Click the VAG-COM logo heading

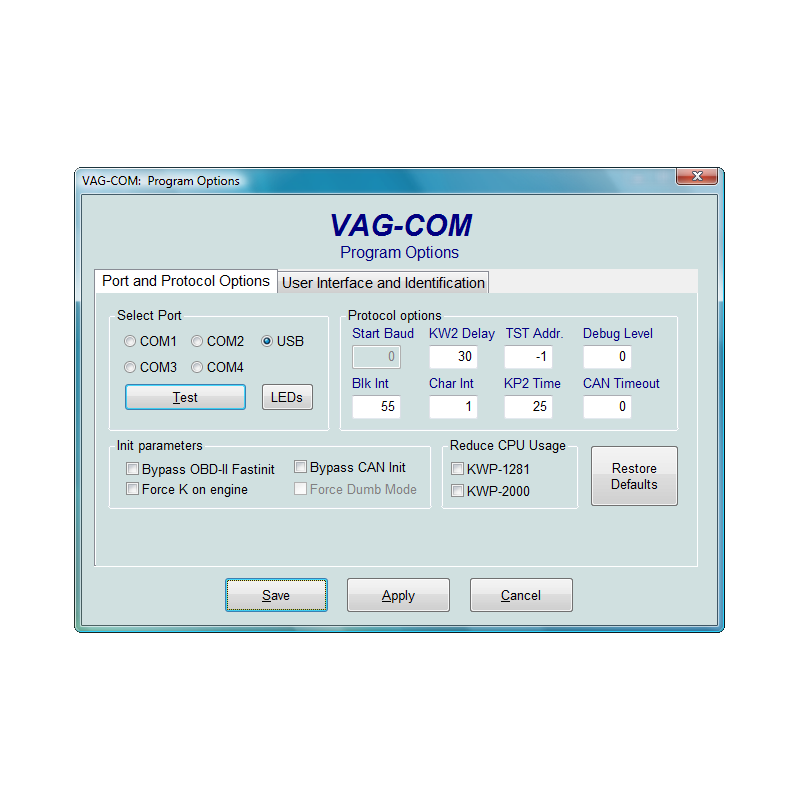click(x=401, y=225)
